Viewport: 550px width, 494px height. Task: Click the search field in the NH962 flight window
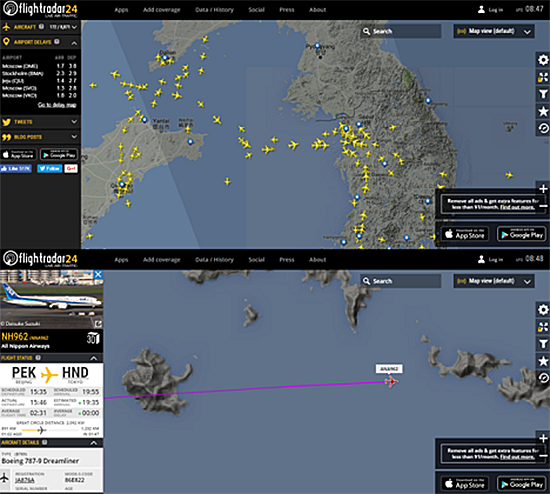(402, 281)
